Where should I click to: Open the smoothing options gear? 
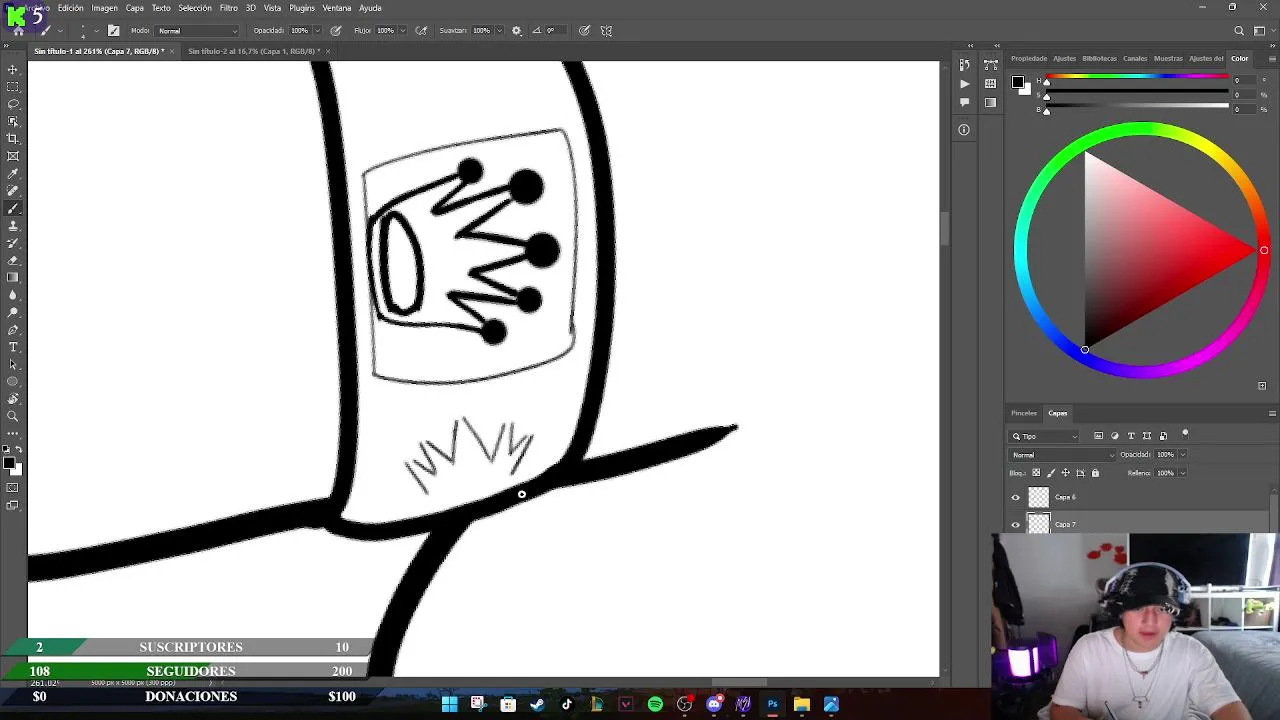tap(516, 30)
